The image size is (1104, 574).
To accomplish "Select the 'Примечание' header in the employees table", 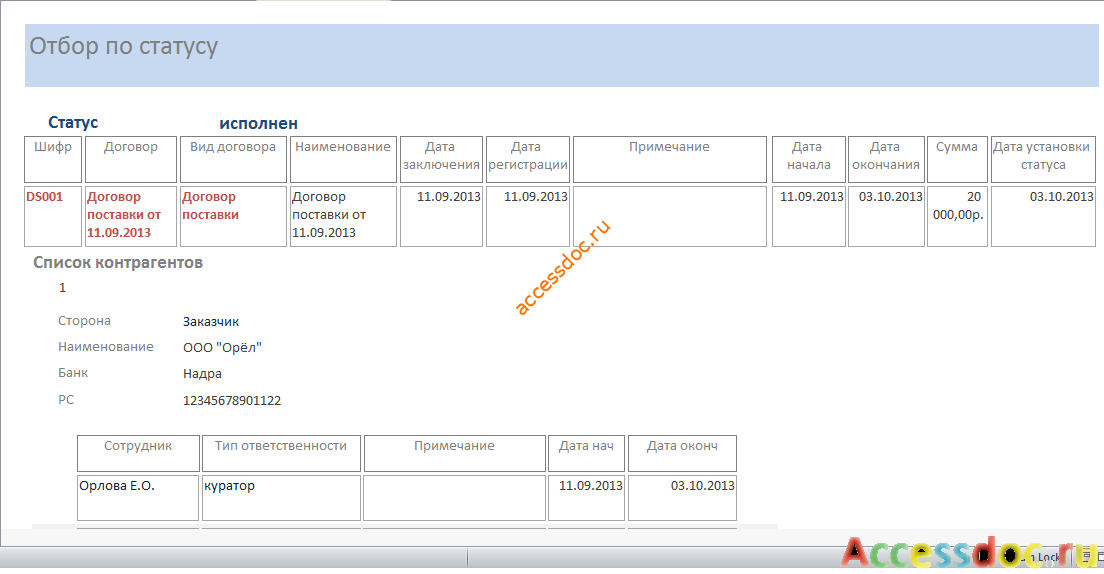I will click(454, 454).
